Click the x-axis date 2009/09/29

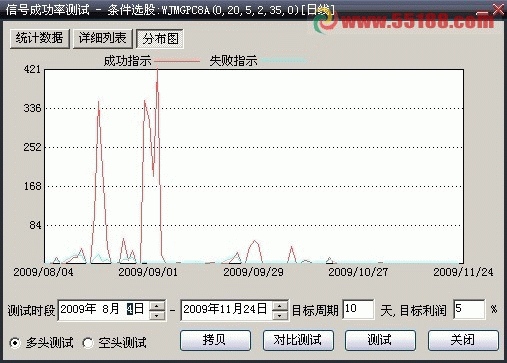coord(253,272)
